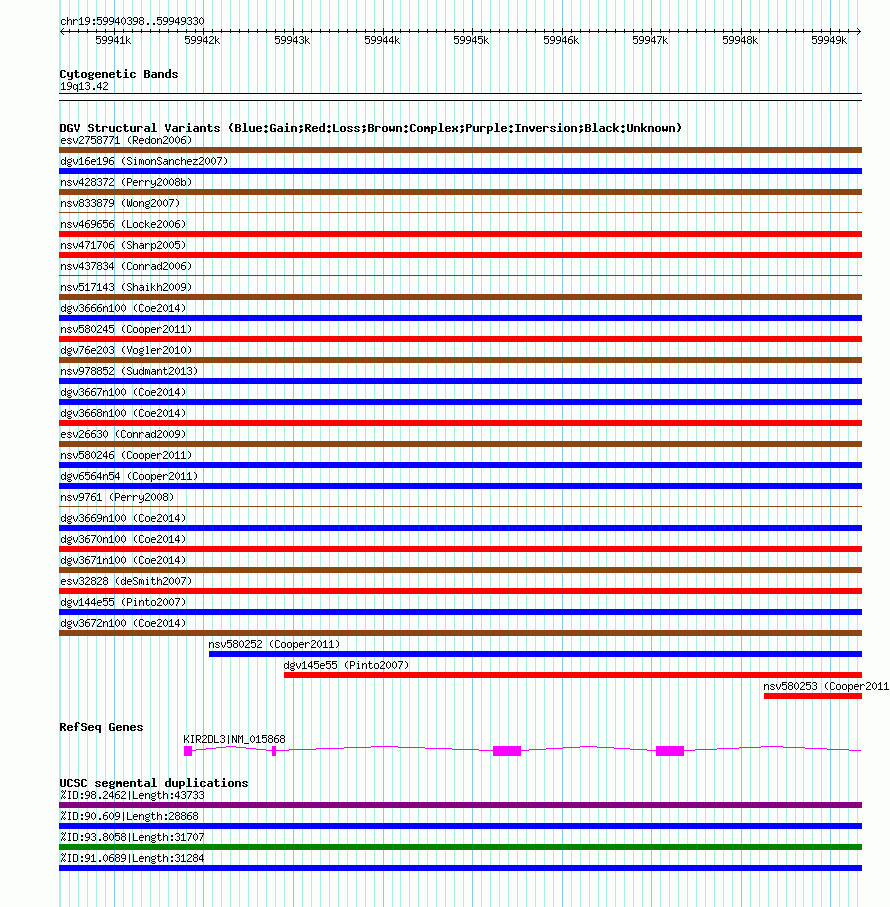The height and width of the screenshot is (907, 890).
Task: Click the short red bar under nsv580253
Action: pos(813,696)
